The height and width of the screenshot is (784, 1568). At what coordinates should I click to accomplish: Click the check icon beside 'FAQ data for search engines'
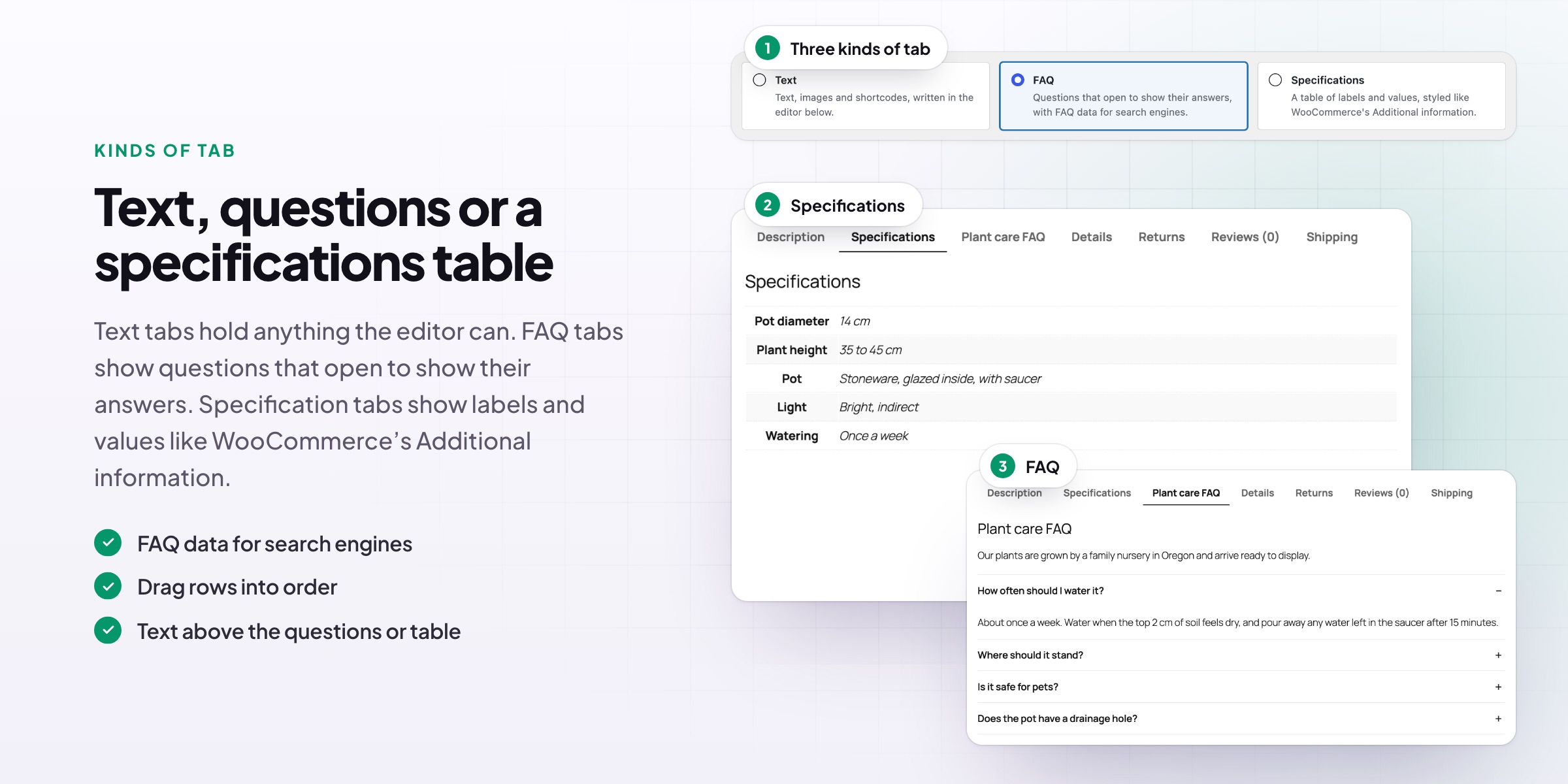pyautogui.click(x=108, y=543)
